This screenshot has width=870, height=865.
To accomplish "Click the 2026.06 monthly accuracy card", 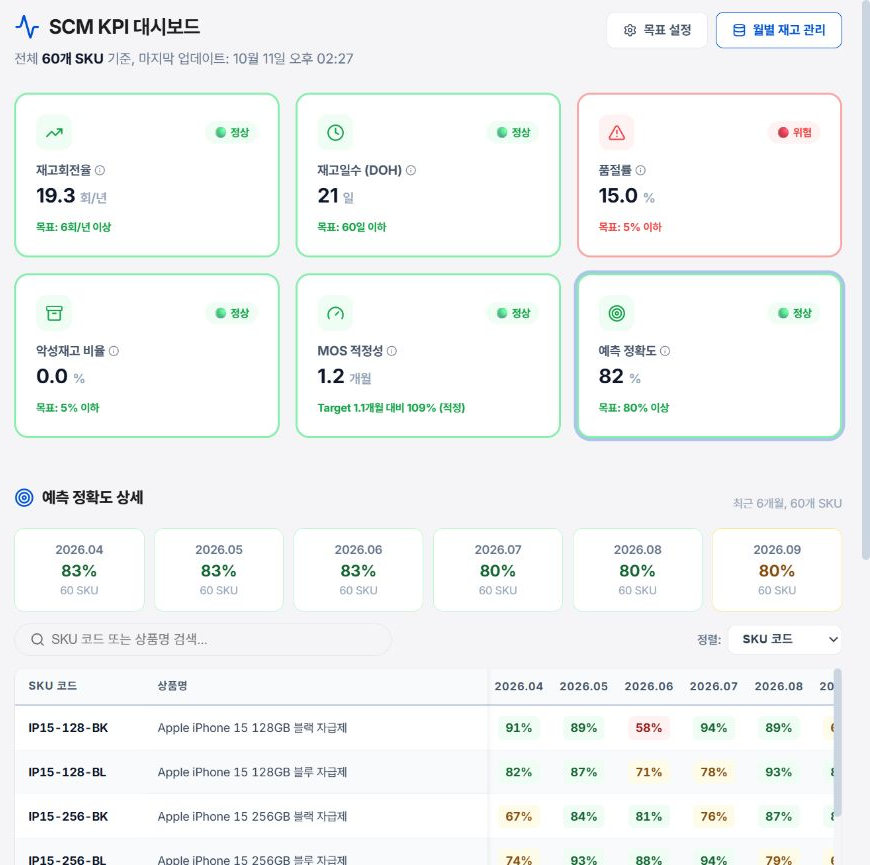I will (358, 570).
